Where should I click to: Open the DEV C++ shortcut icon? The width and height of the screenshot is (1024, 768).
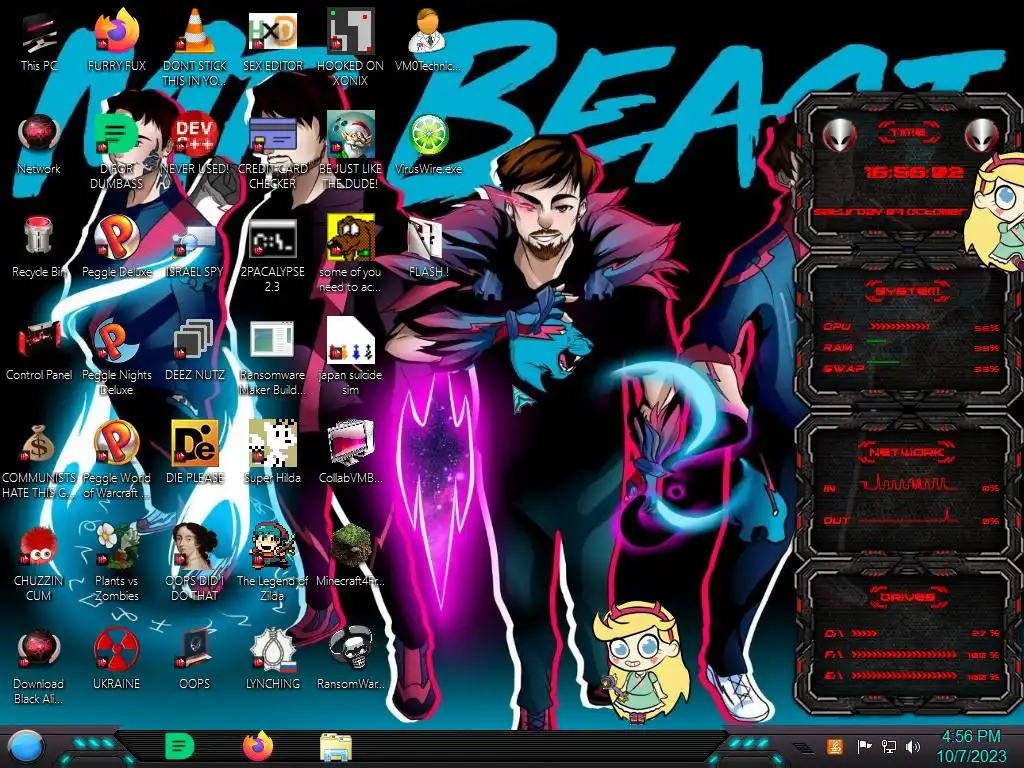pos(195,135)
